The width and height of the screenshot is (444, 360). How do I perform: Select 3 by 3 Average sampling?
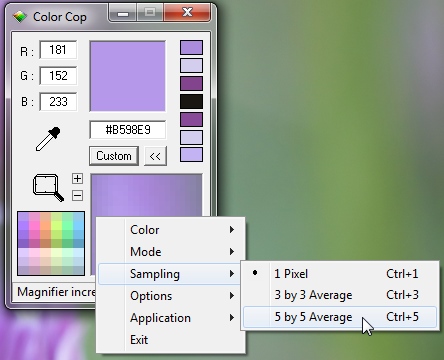click(x=340, y=295)
